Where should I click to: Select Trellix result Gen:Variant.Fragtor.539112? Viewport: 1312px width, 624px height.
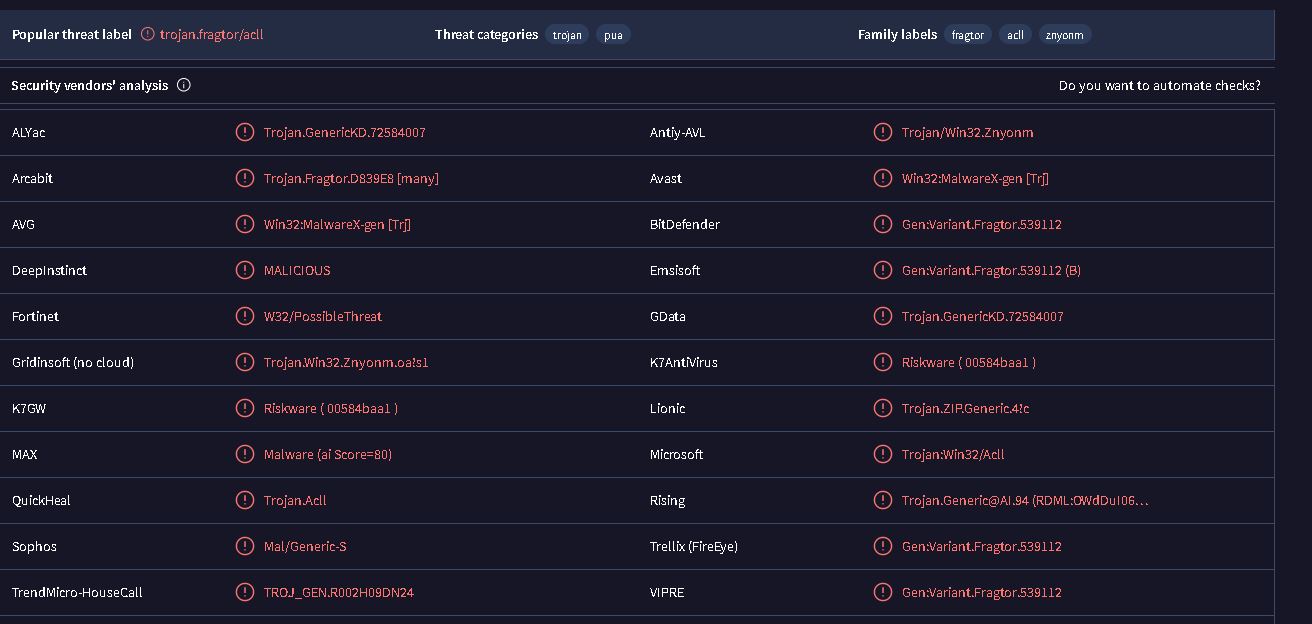(982, 546)
